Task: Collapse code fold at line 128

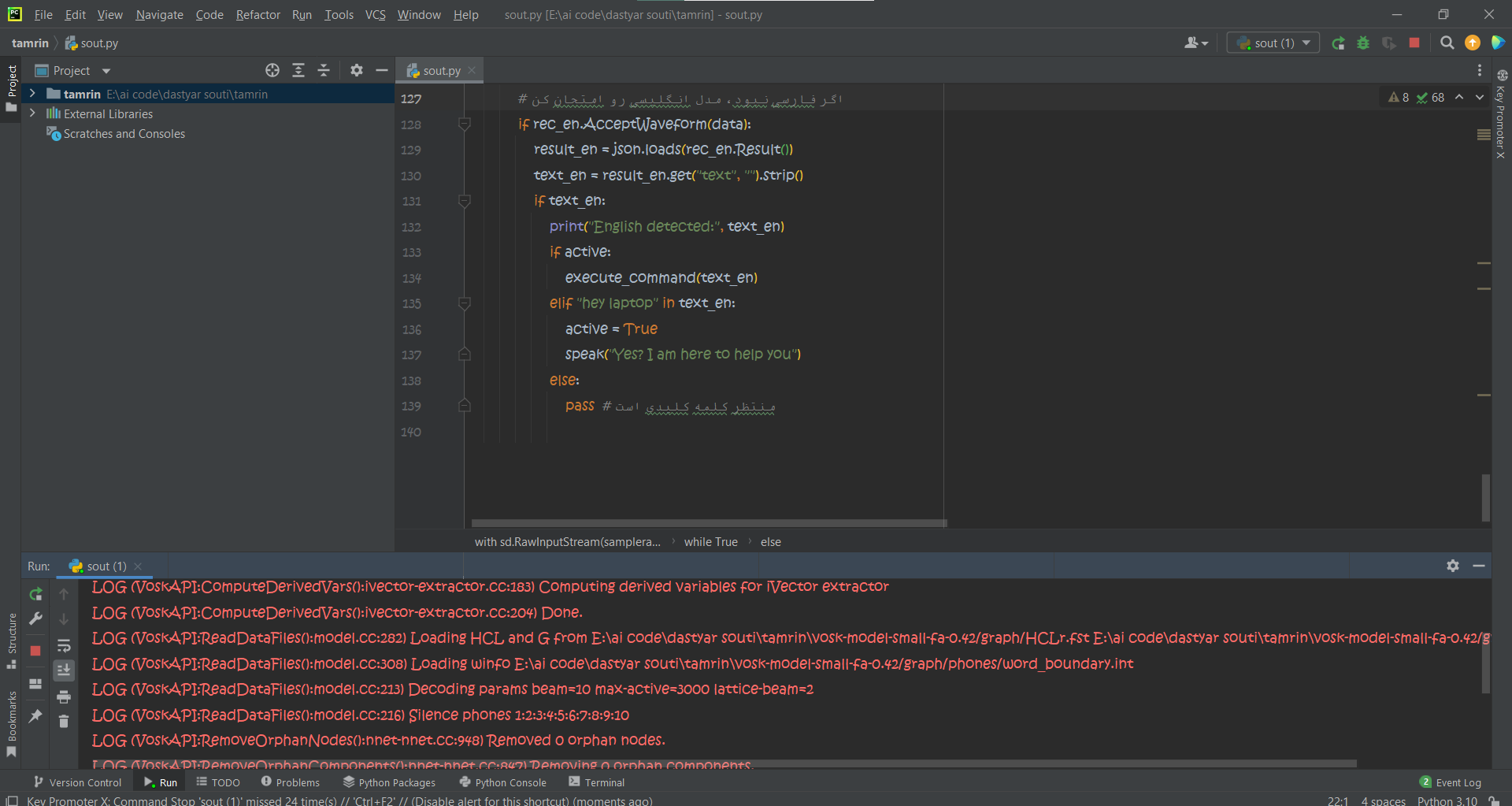Action: tap(465, 124)
